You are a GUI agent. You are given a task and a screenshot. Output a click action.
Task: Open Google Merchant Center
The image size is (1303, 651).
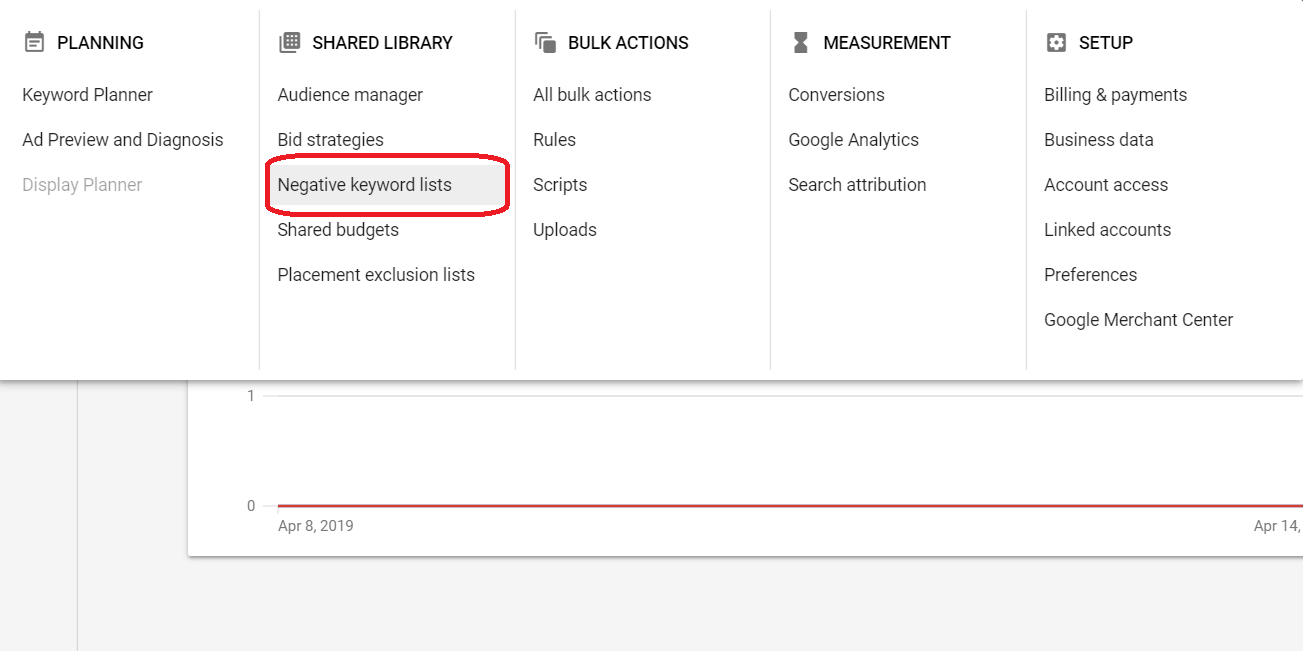click(x=1138, y=320)
